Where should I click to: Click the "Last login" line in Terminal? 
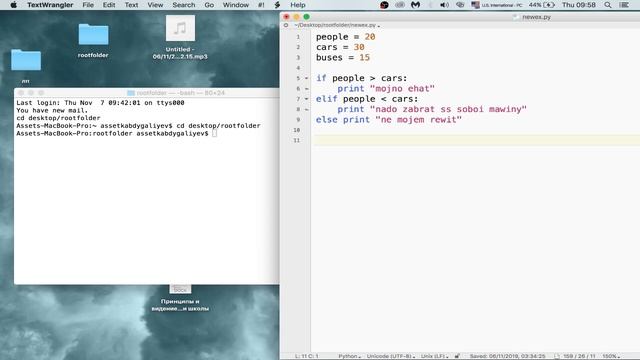100,103
